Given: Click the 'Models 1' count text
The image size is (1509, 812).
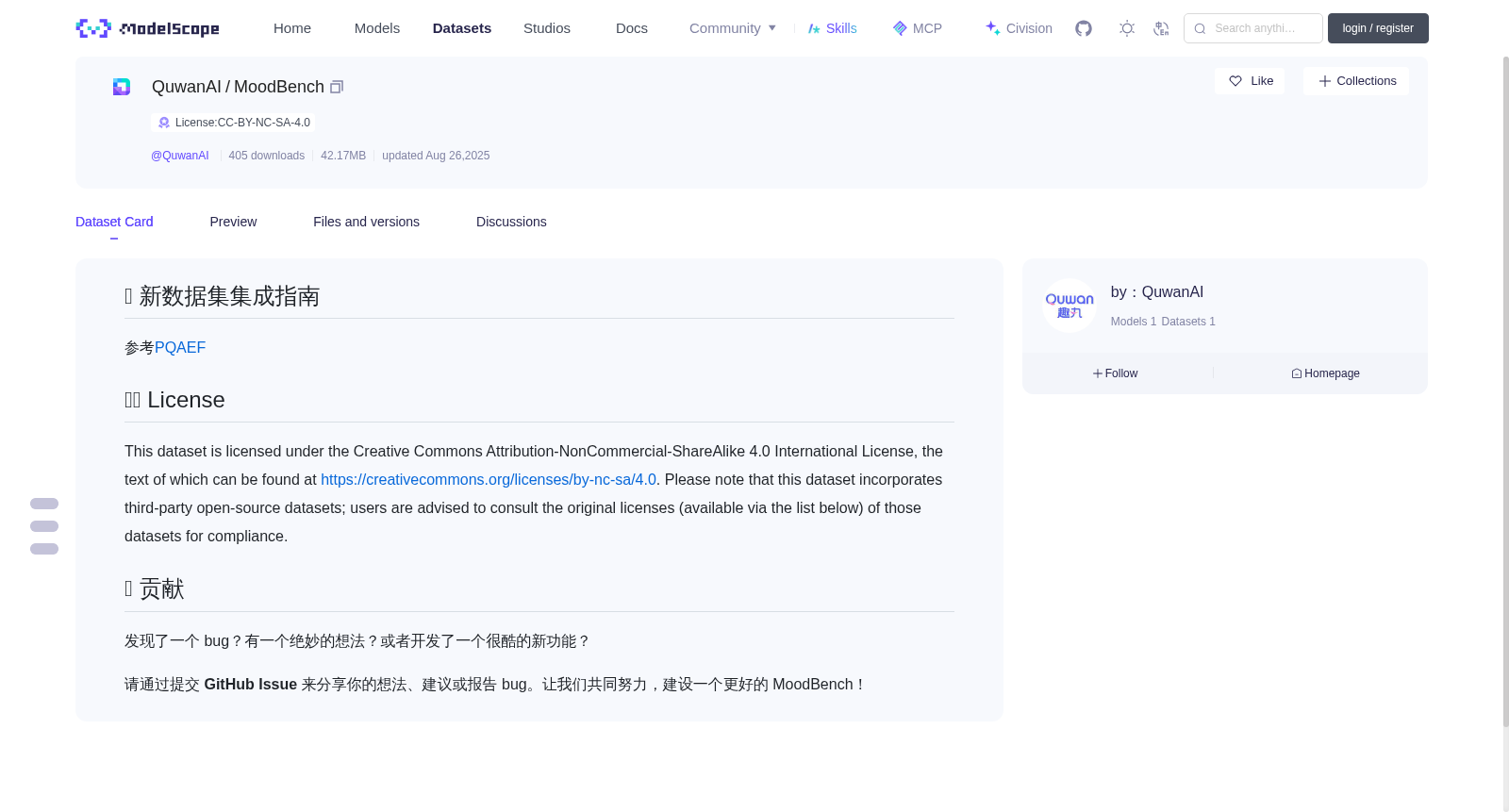Looking at the screenshot, I should 1134,322.
